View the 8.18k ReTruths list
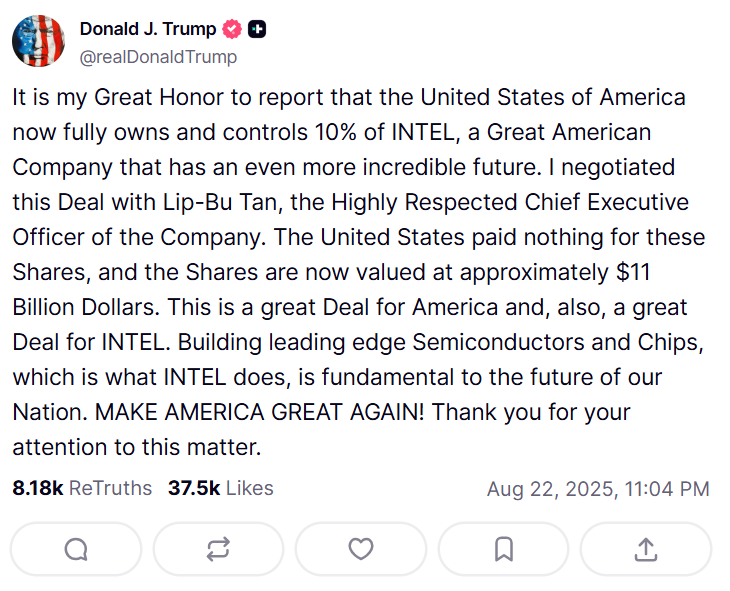Viewport: 730px width, 591px height. pos(82,489)
